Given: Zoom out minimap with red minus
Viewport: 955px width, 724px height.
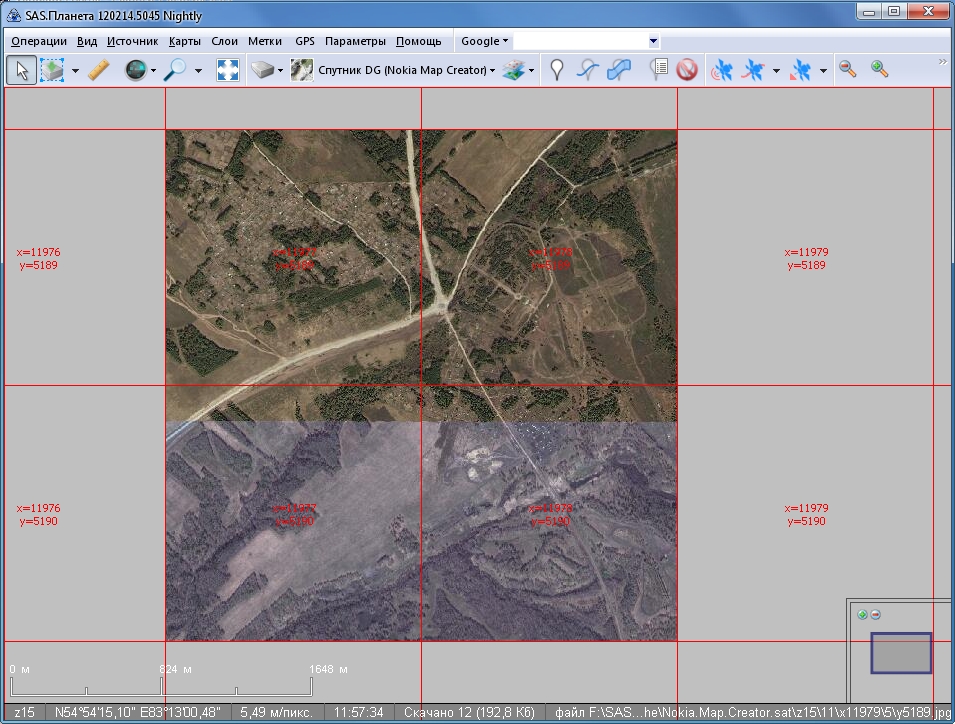Looking at the screenshot, I should [876, 615].
